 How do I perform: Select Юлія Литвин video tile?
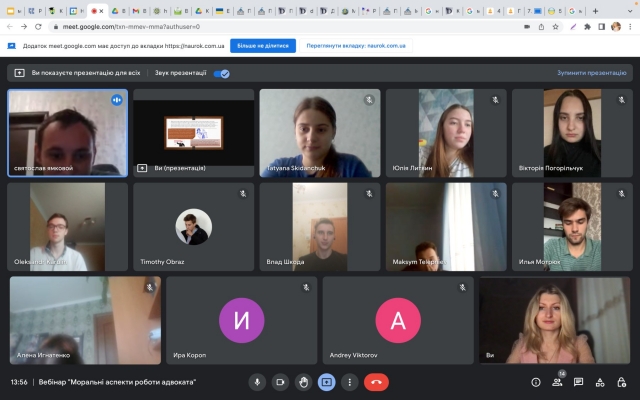click(x=446, y=133)
